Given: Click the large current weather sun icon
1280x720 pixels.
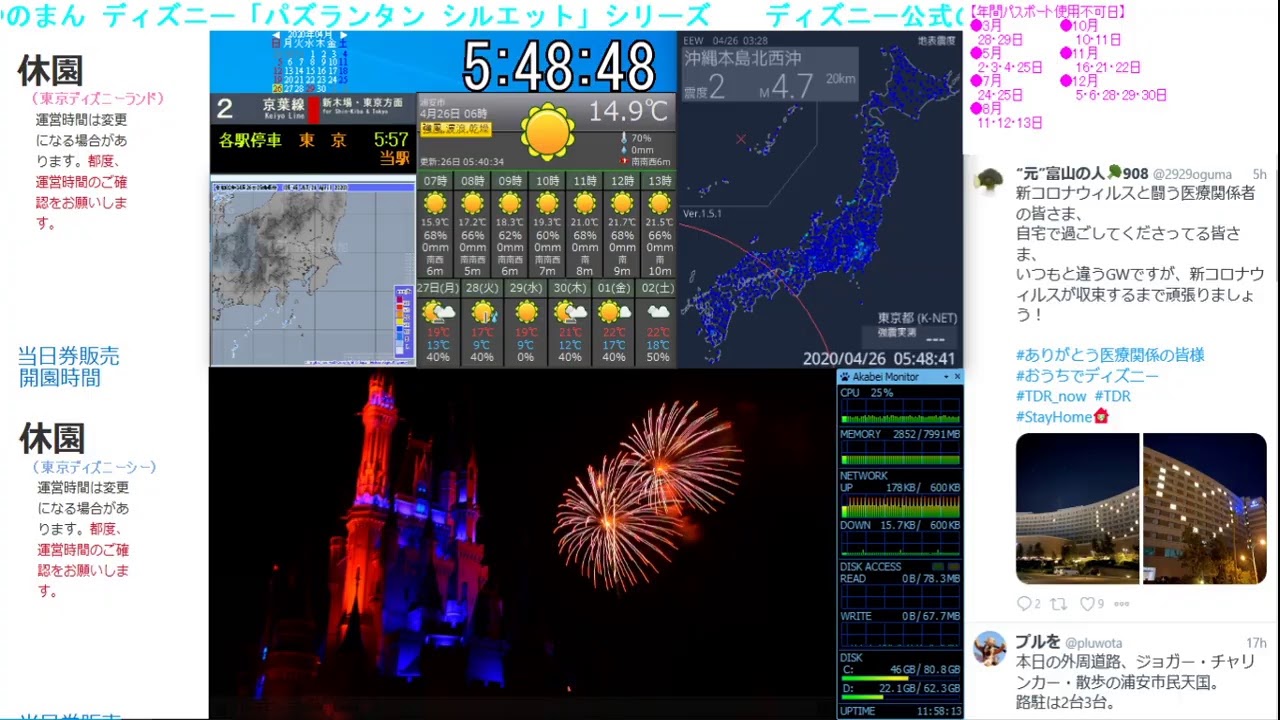Looking at the screenshot, I should [548, 131].
